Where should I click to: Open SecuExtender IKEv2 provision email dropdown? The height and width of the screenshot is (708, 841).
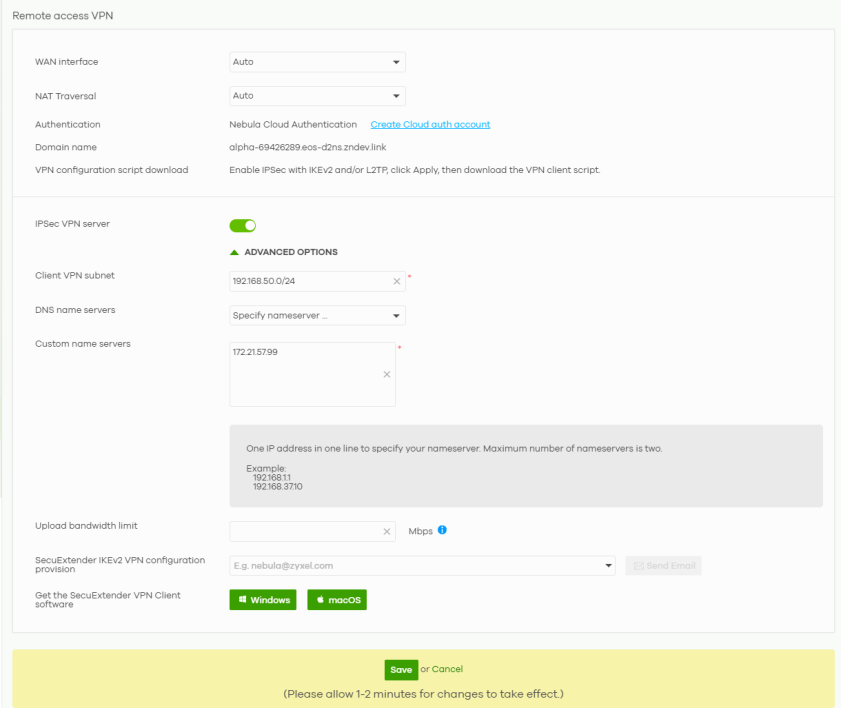(x=609, y=566)
